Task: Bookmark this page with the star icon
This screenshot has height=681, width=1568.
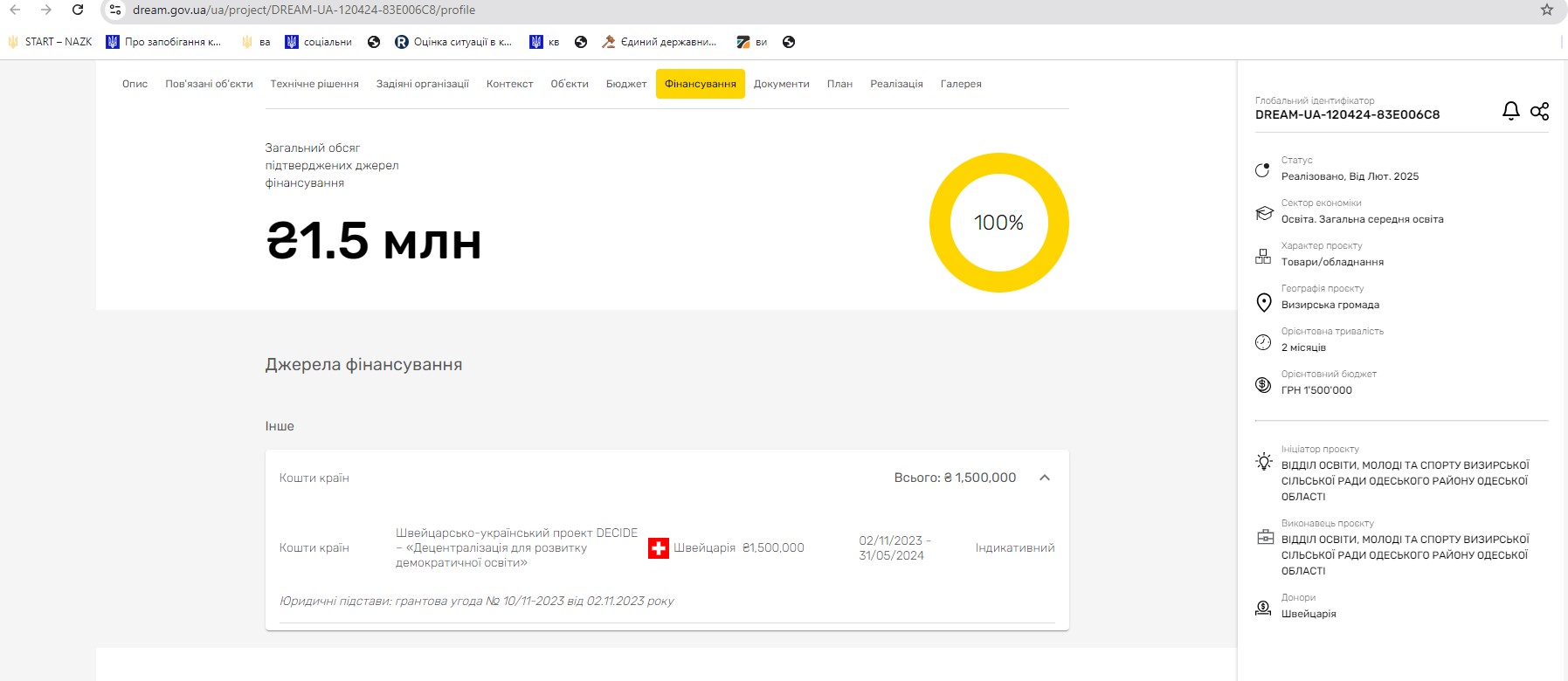Action: tap(1546, 10)
